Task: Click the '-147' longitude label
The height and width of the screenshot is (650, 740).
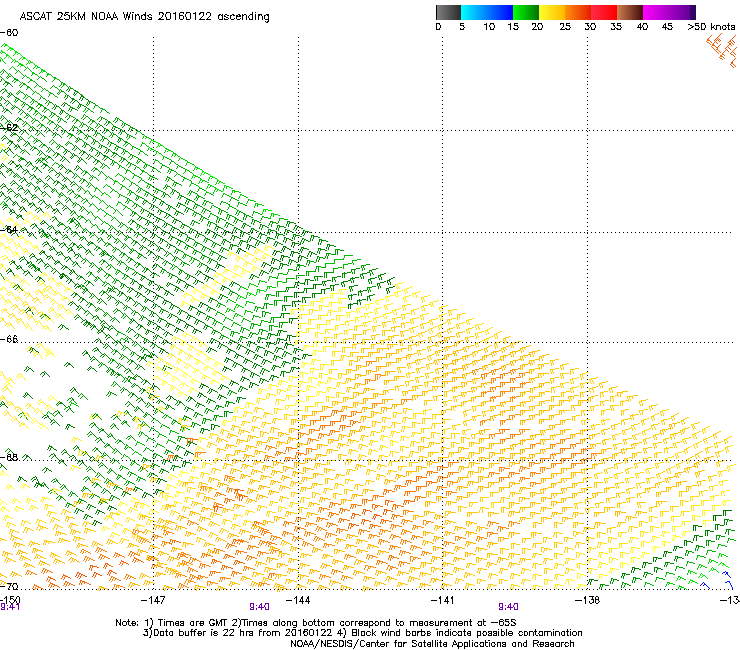Action: pyautogui.click(x=153, y=600)
